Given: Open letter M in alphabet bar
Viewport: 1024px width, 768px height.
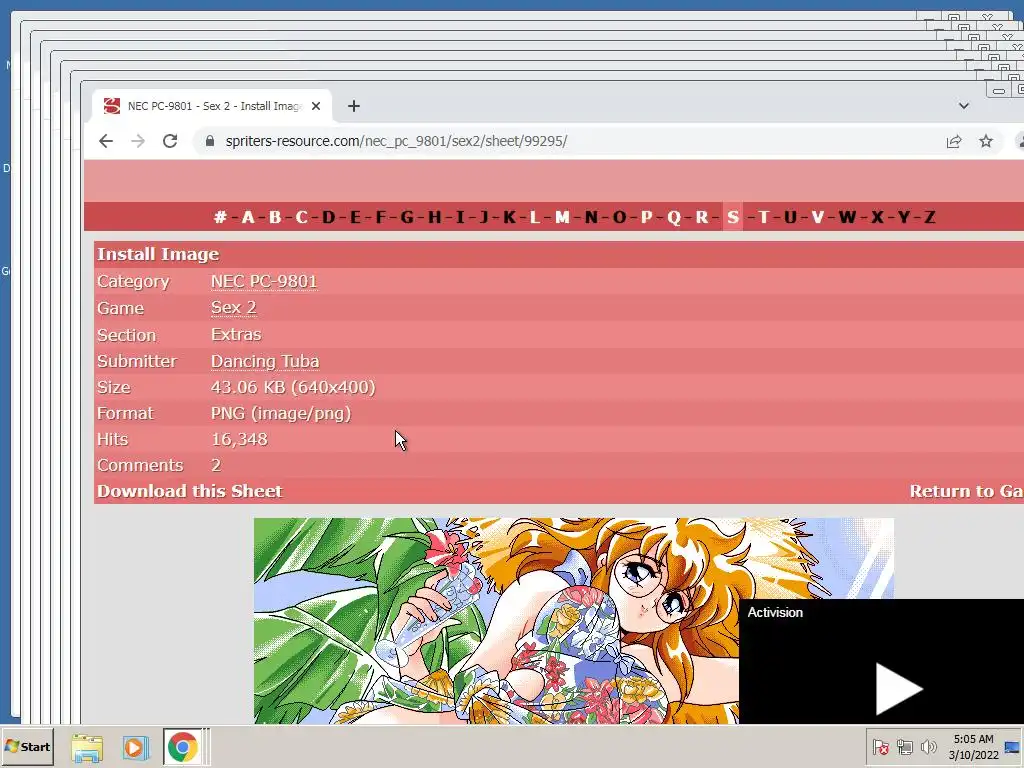Looking at the screenshot, I should point(562,217).
